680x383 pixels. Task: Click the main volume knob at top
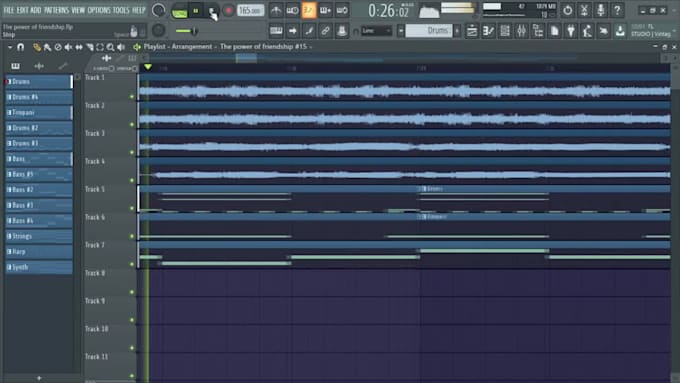tap(158, 10)
